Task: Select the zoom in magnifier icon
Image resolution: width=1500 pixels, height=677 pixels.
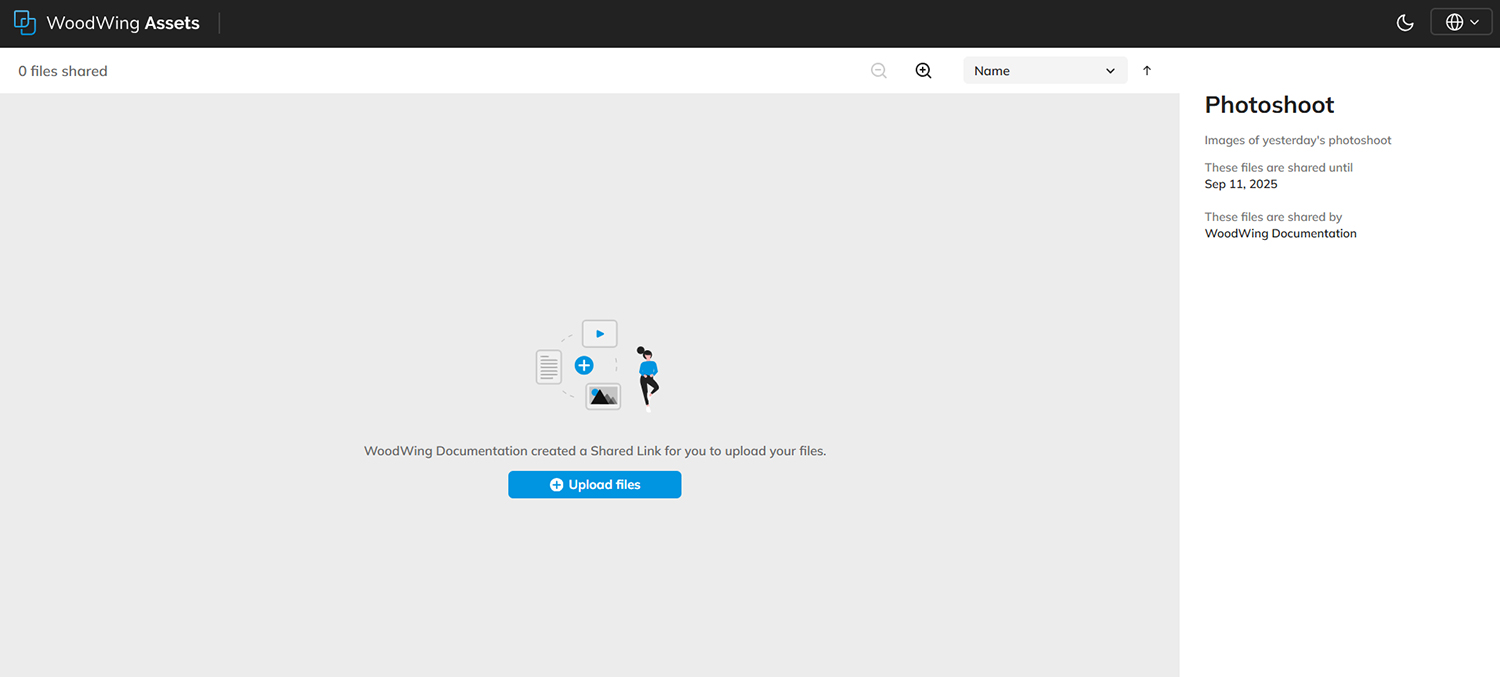Action: 923,70
